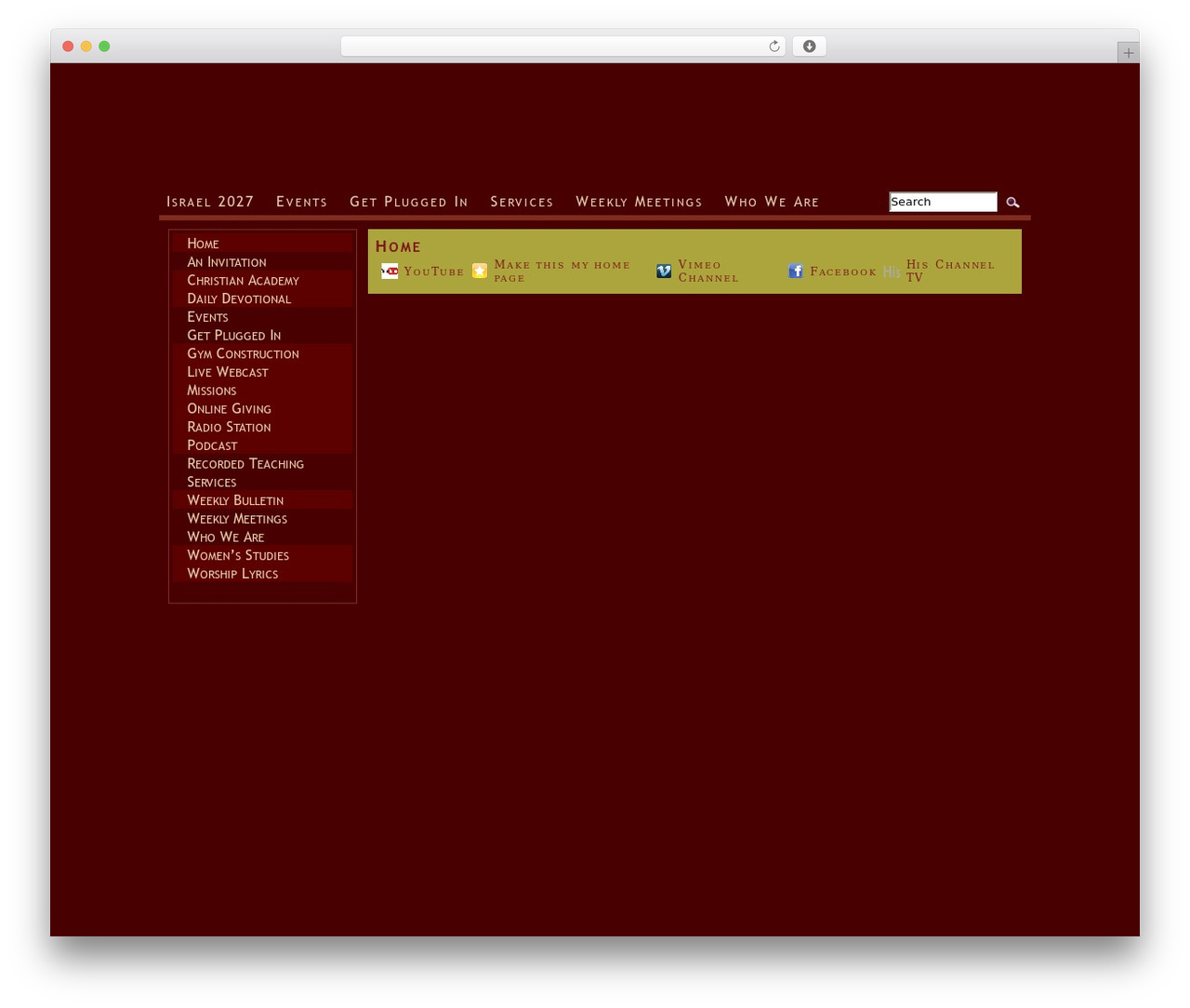
Task: Click the Search input field
Action: (x=943, y=202)
